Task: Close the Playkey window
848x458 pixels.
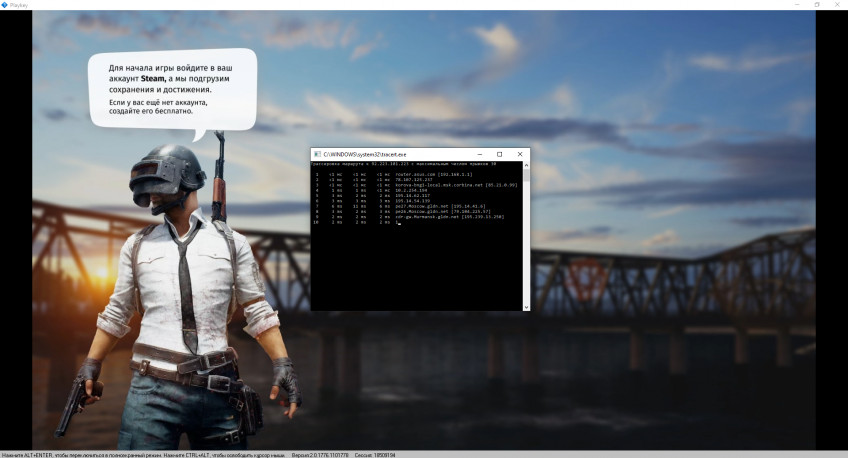Action: click(837, 5)
